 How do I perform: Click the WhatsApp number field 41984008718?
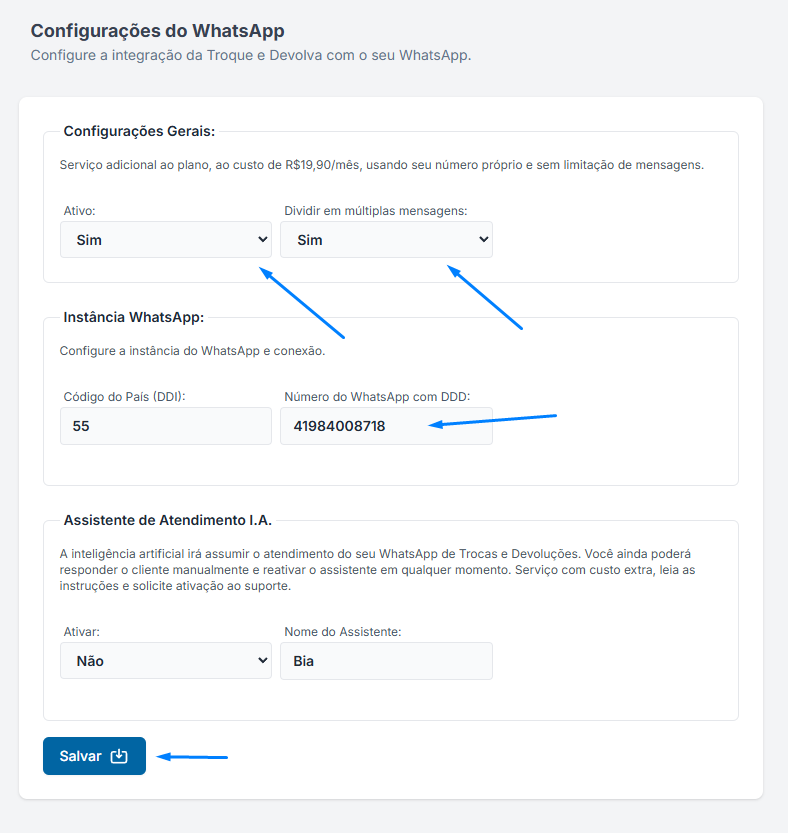[x=386, y=426]
